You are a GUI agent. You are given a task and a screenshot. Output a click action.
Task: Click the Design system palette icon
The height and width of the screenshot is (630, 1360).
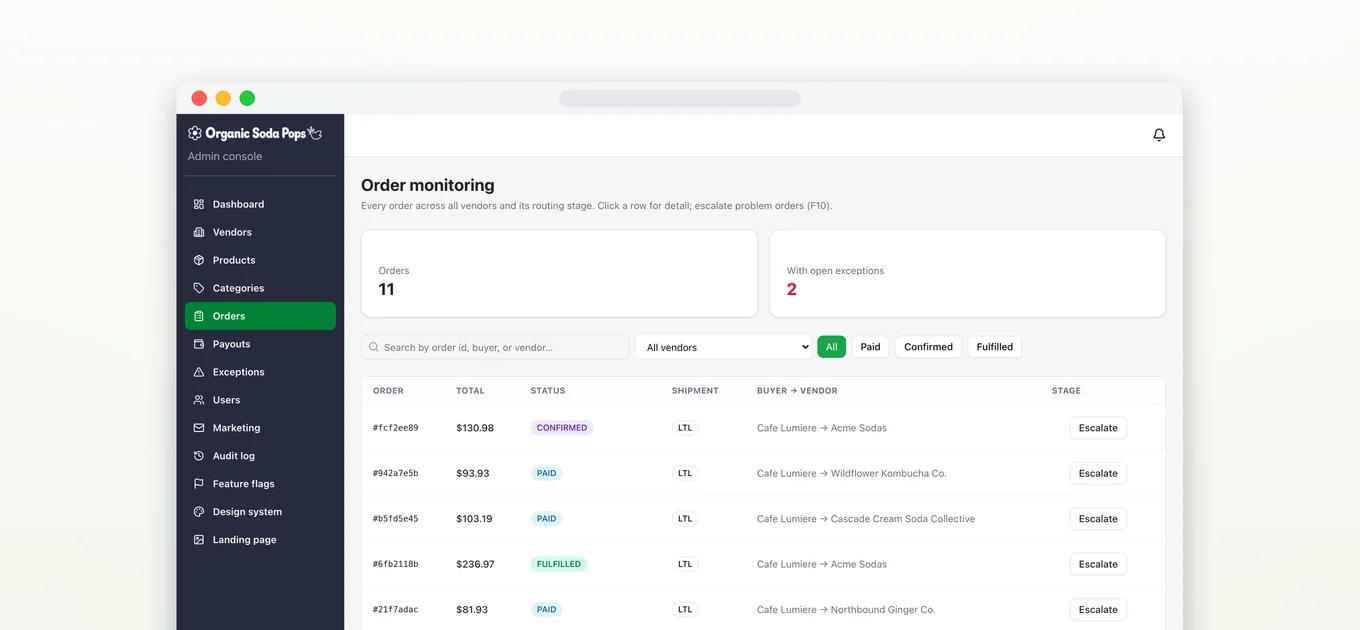(199, 512)
